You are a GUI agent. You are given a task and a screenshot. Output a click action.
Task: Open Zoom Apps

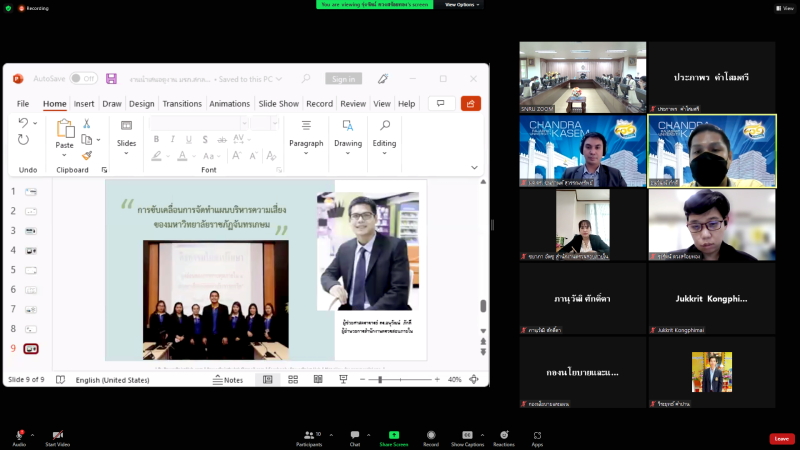[537, 438]
